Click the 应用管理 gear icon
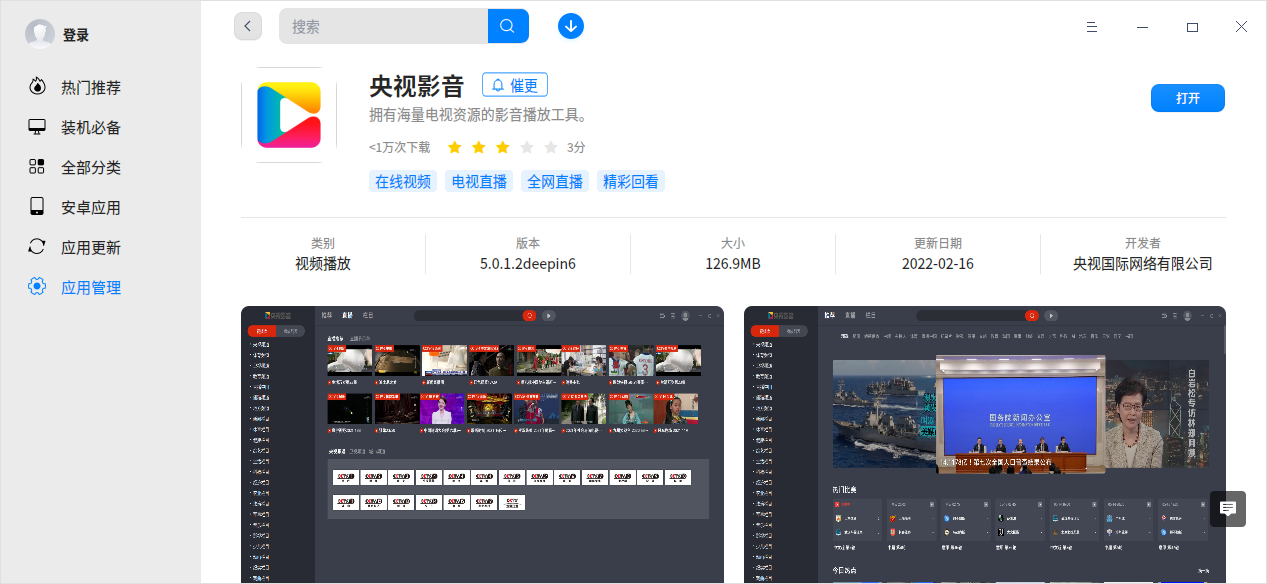 [x=36, y=287]
